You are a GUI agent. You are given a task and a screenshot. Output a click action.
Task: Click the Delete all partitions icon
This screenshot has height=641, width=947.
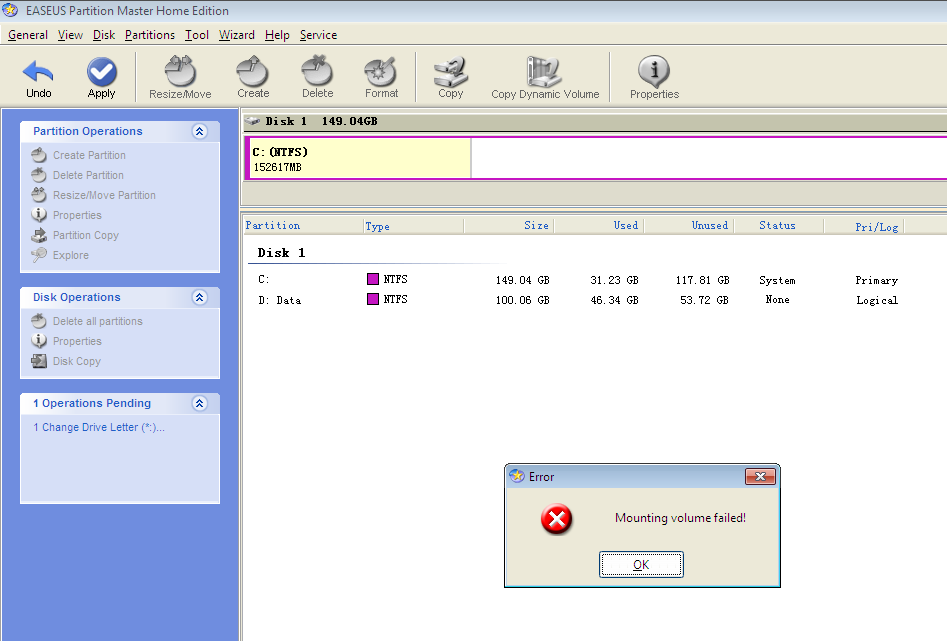[x=39, y=321]
